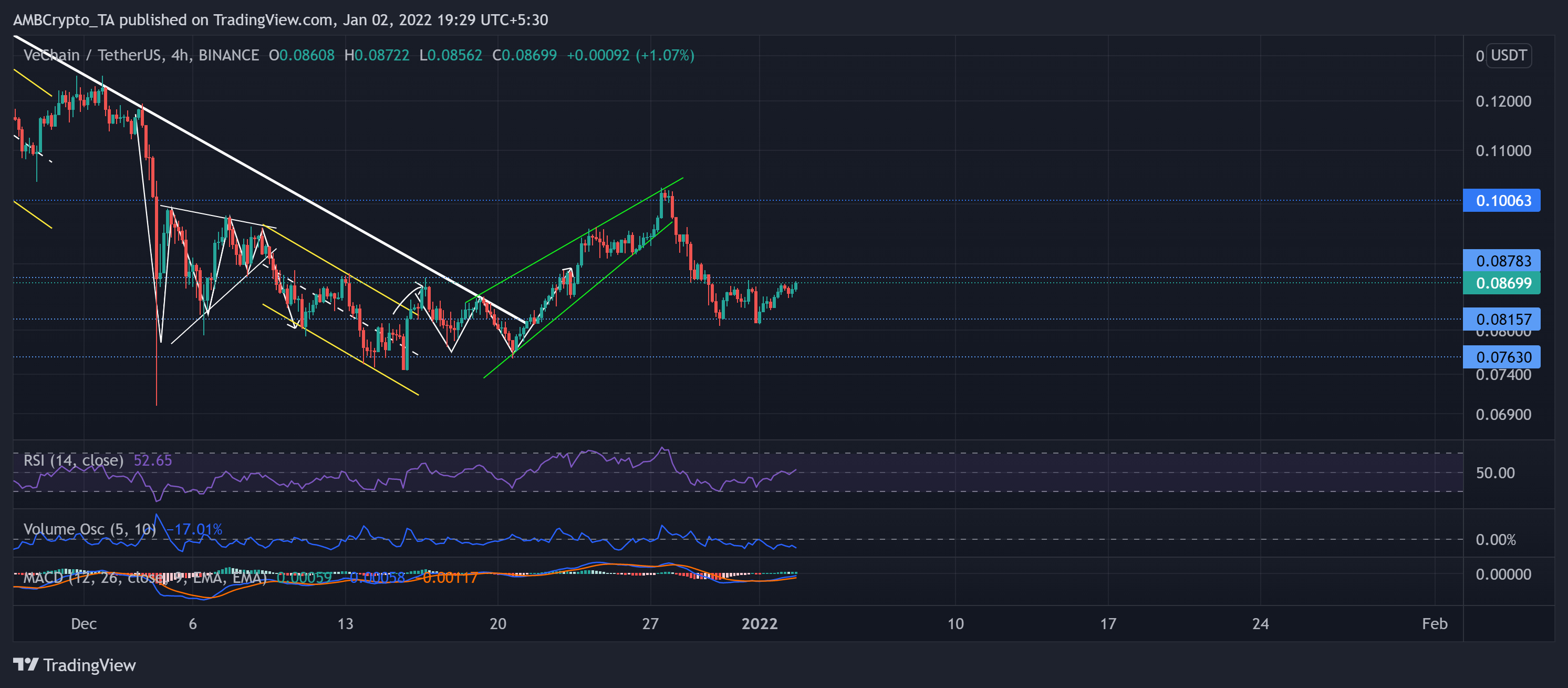Click the 0.06900 price axis value
The width and height of the screenshot is (1568, 688).
coord(1503,415)
